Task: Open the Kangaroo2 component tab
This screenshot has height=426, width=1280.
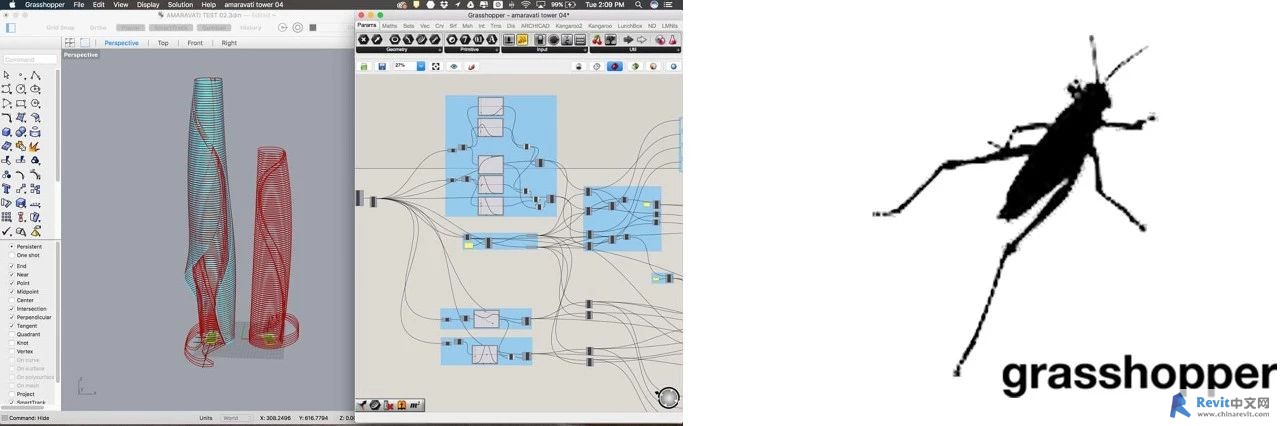Action: point(569,25)
